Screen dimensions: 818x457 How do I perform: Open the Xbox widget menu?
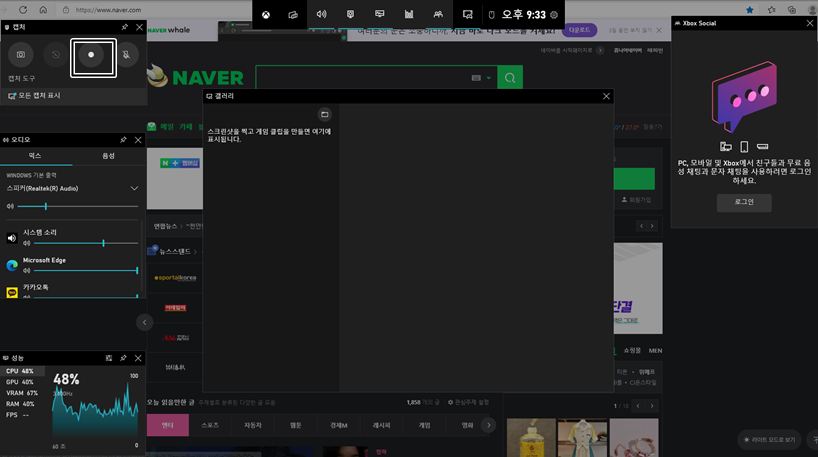tap(266, 15)
